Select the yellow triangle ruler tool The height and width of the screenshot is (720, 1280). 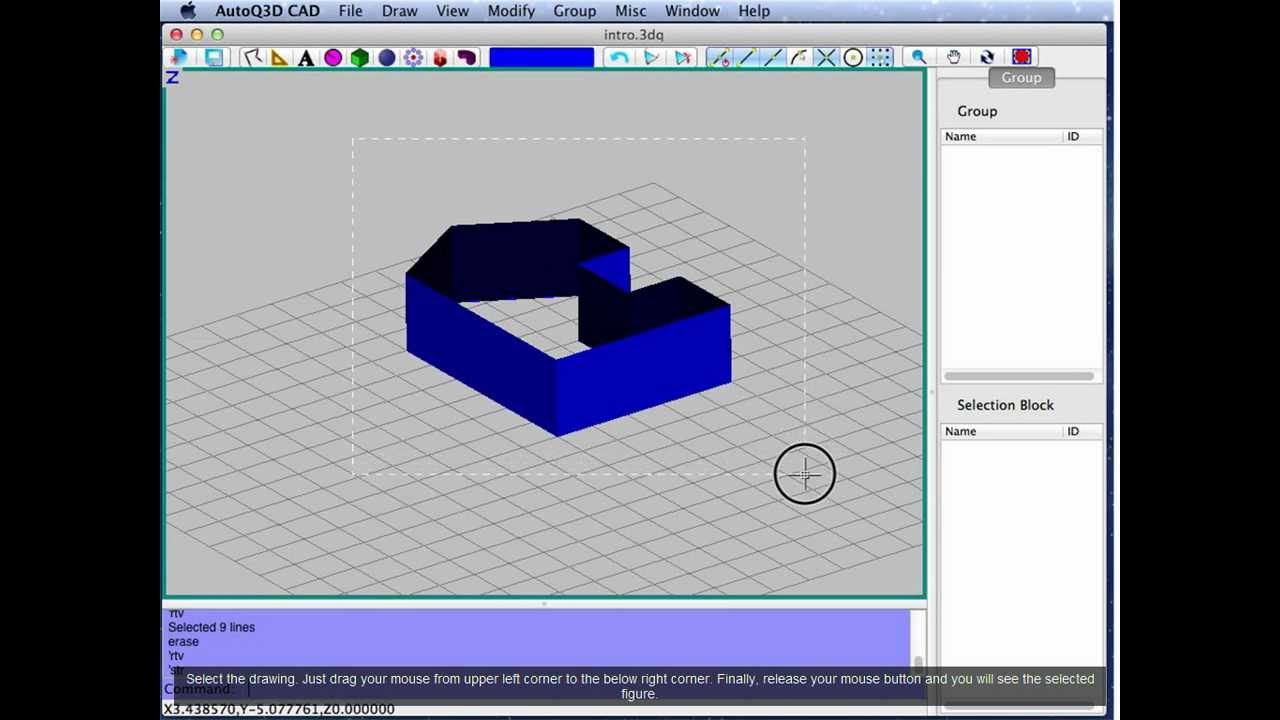pos(279,58)
